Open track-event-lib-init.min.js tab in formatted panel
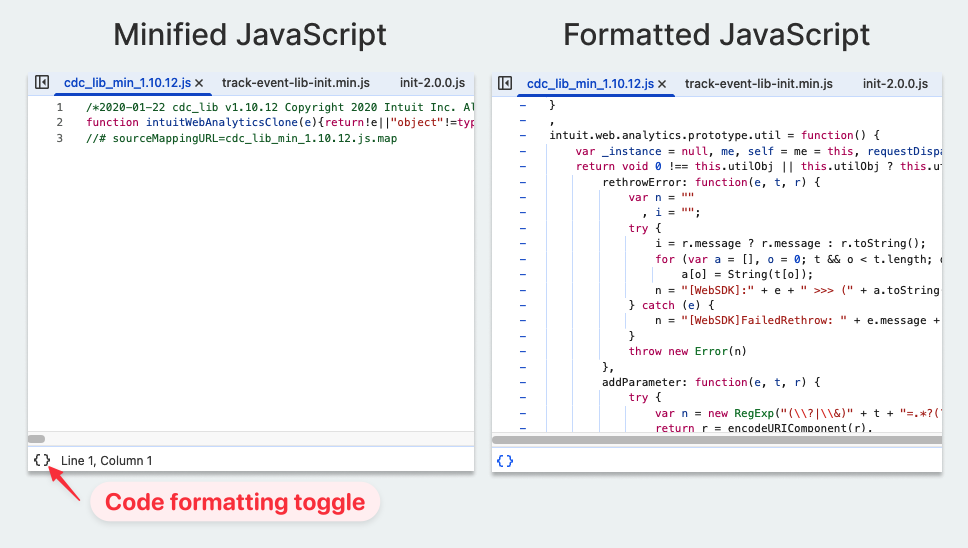The height and width of the screenshot is (548, 968). tap(759, 84)
